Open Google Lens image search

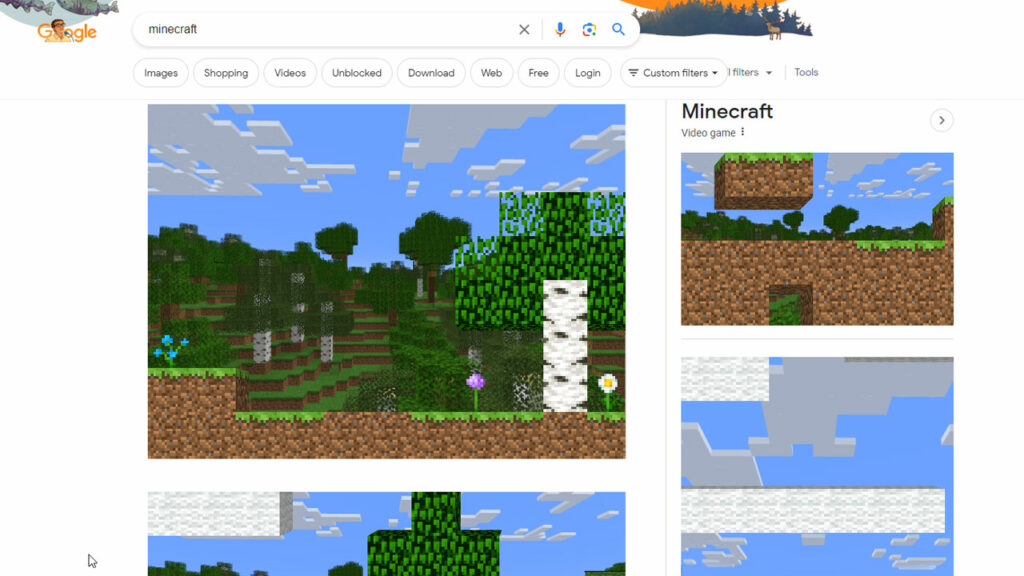(589, 30)
